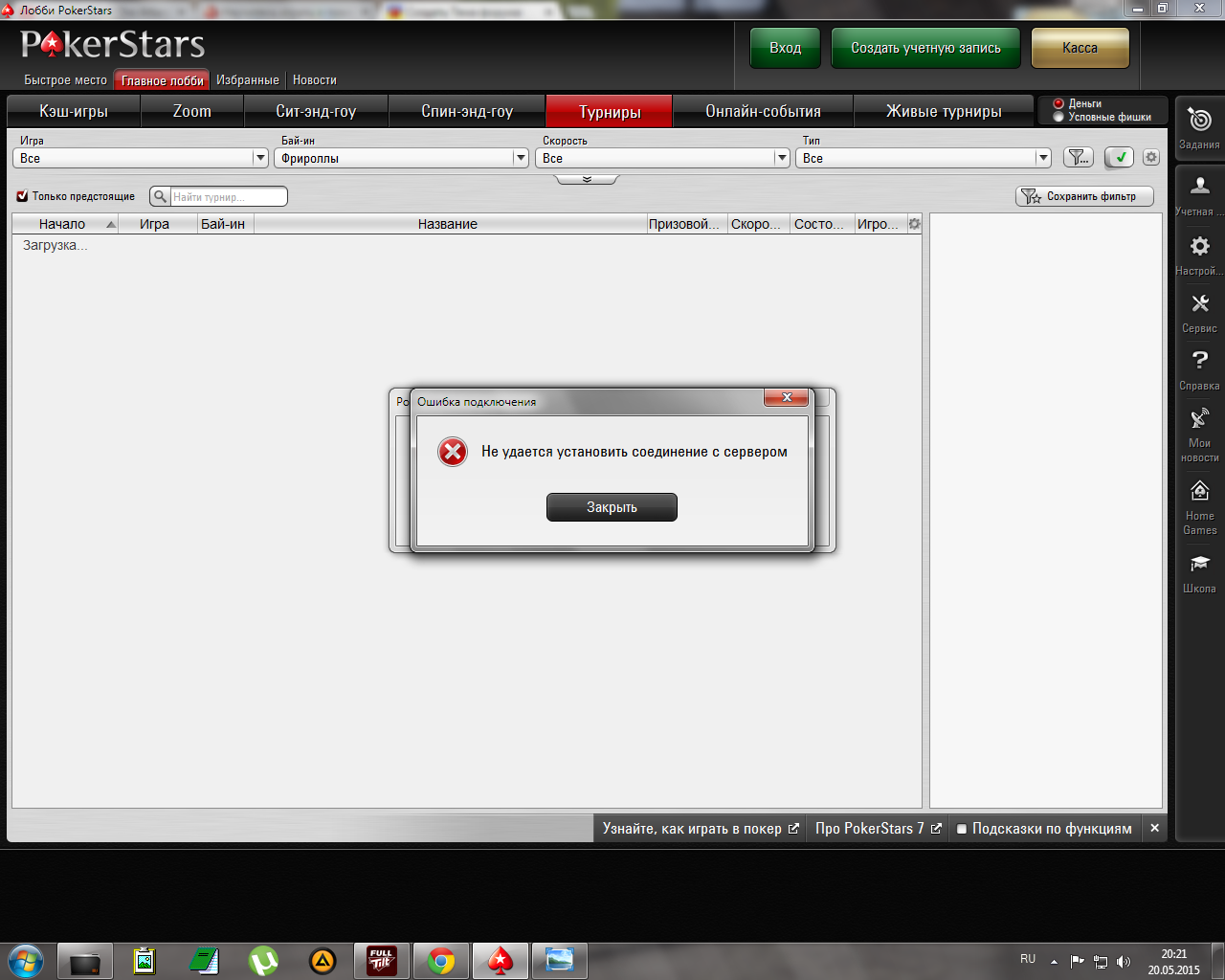
Task: Switch to Живые турниры tab
Action: (x=944, y=111)
